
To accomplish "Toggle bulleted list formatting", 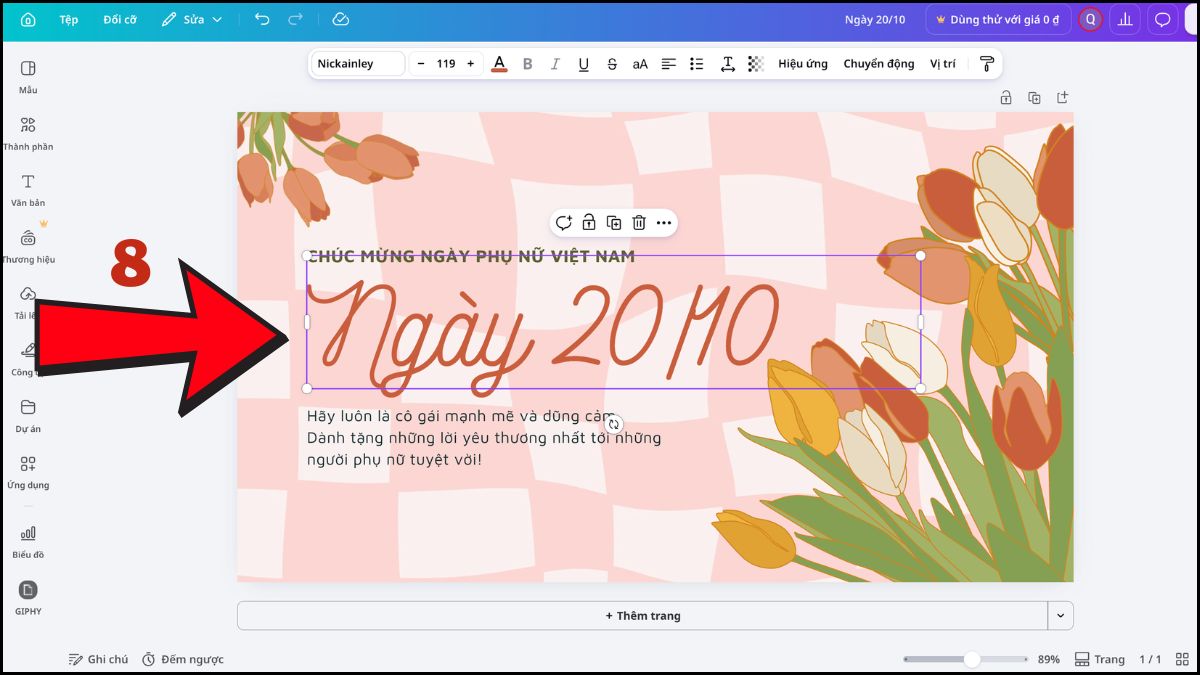I will [697, 64].
